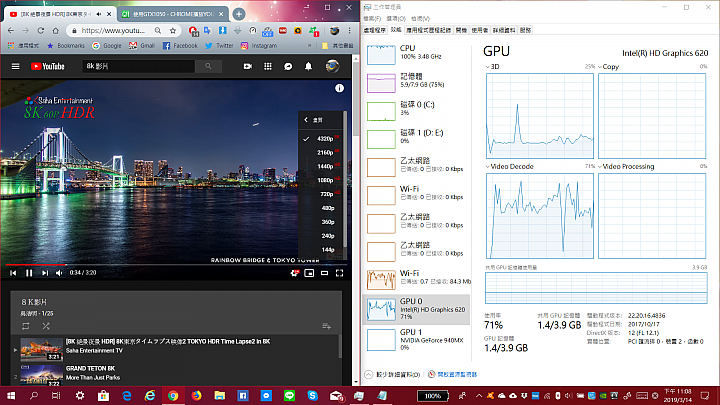Enter fullscreen on video player

[x=340, y=273]
